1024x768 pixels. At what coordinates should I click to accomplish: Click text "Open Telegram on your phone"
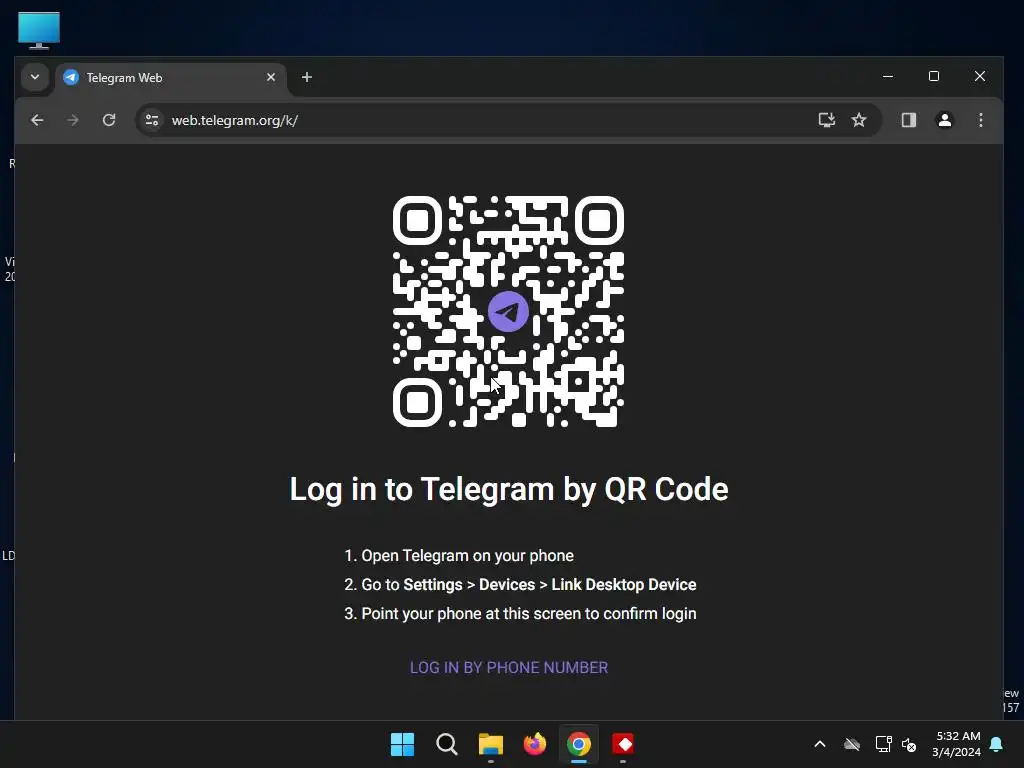click(468, 556)
